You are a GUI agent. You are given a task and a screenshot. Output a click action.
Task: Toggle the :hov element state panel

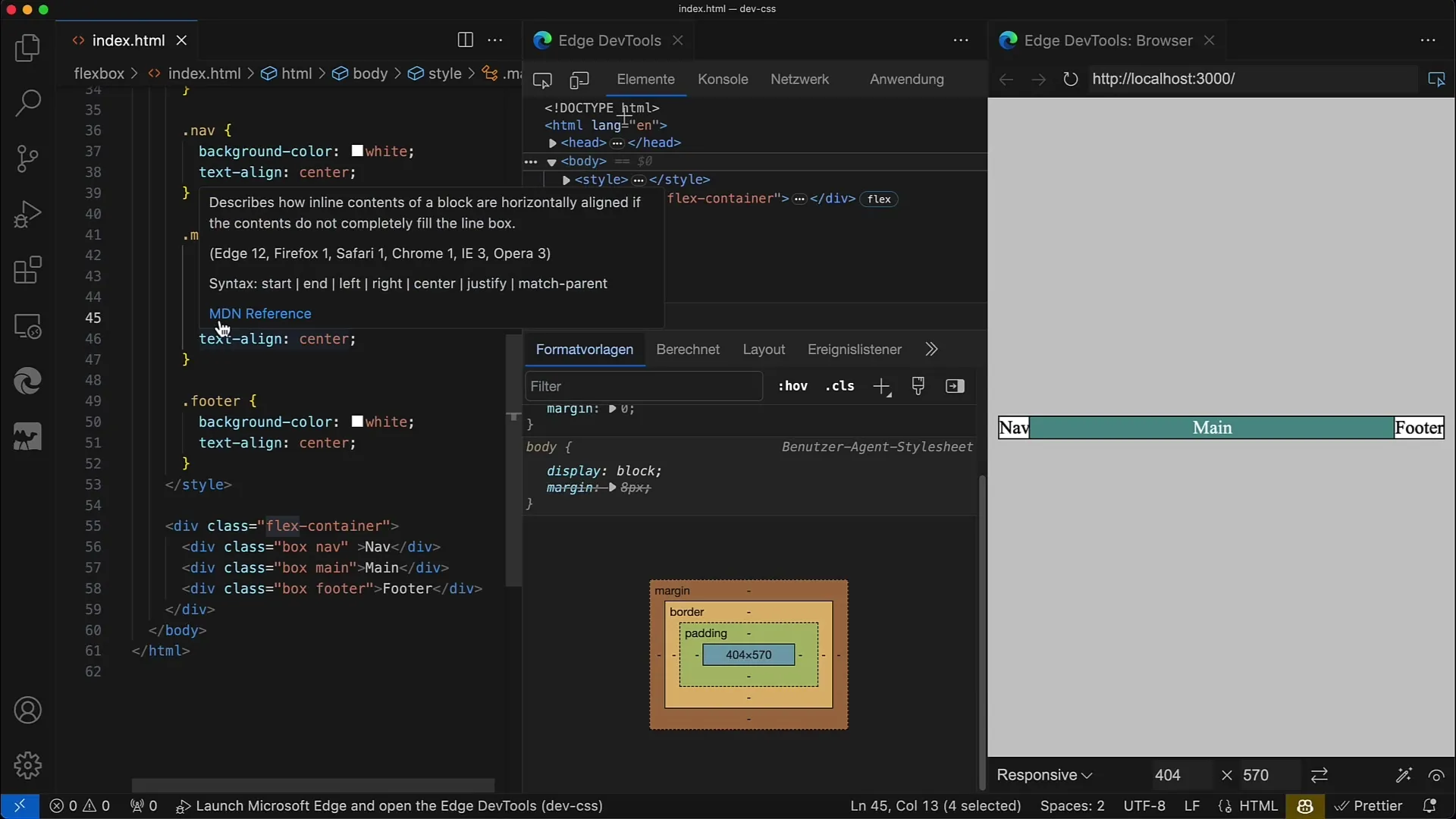pos(792,386)
